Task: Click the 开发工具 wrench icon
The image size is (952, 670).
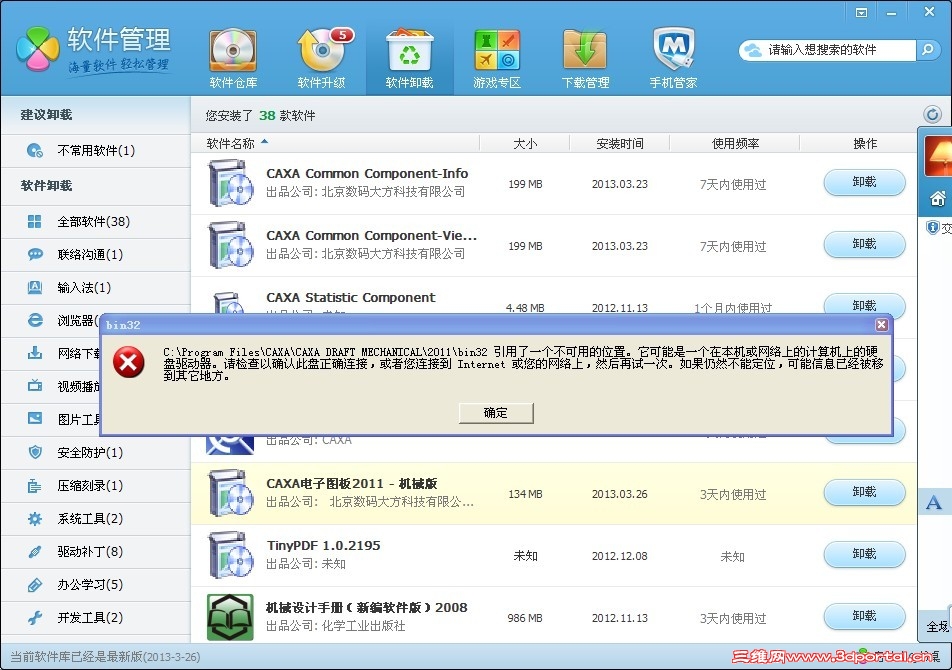Action: coord(35,617)
